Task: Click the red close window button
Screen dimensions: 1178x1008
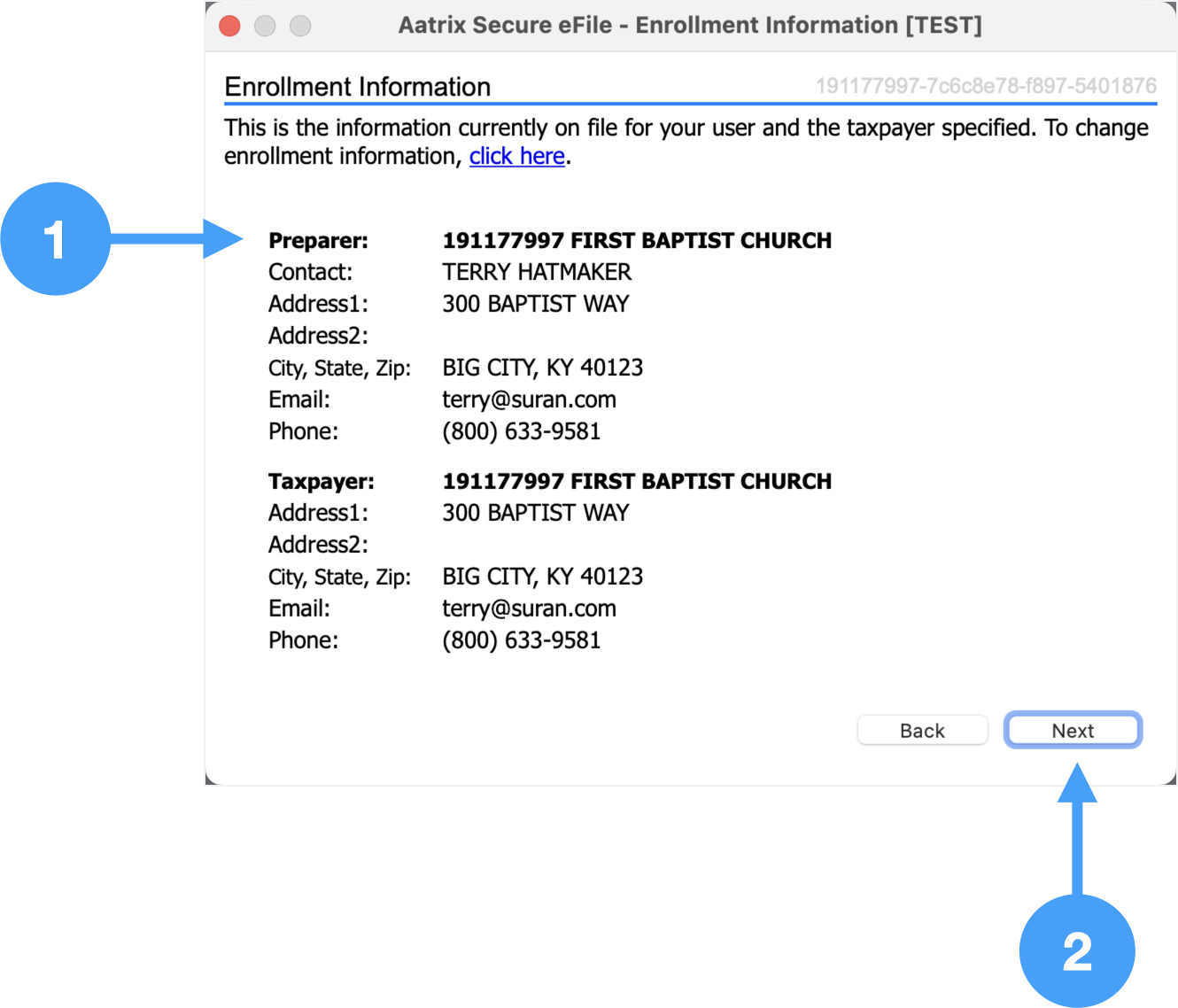Action: point(229,26)
